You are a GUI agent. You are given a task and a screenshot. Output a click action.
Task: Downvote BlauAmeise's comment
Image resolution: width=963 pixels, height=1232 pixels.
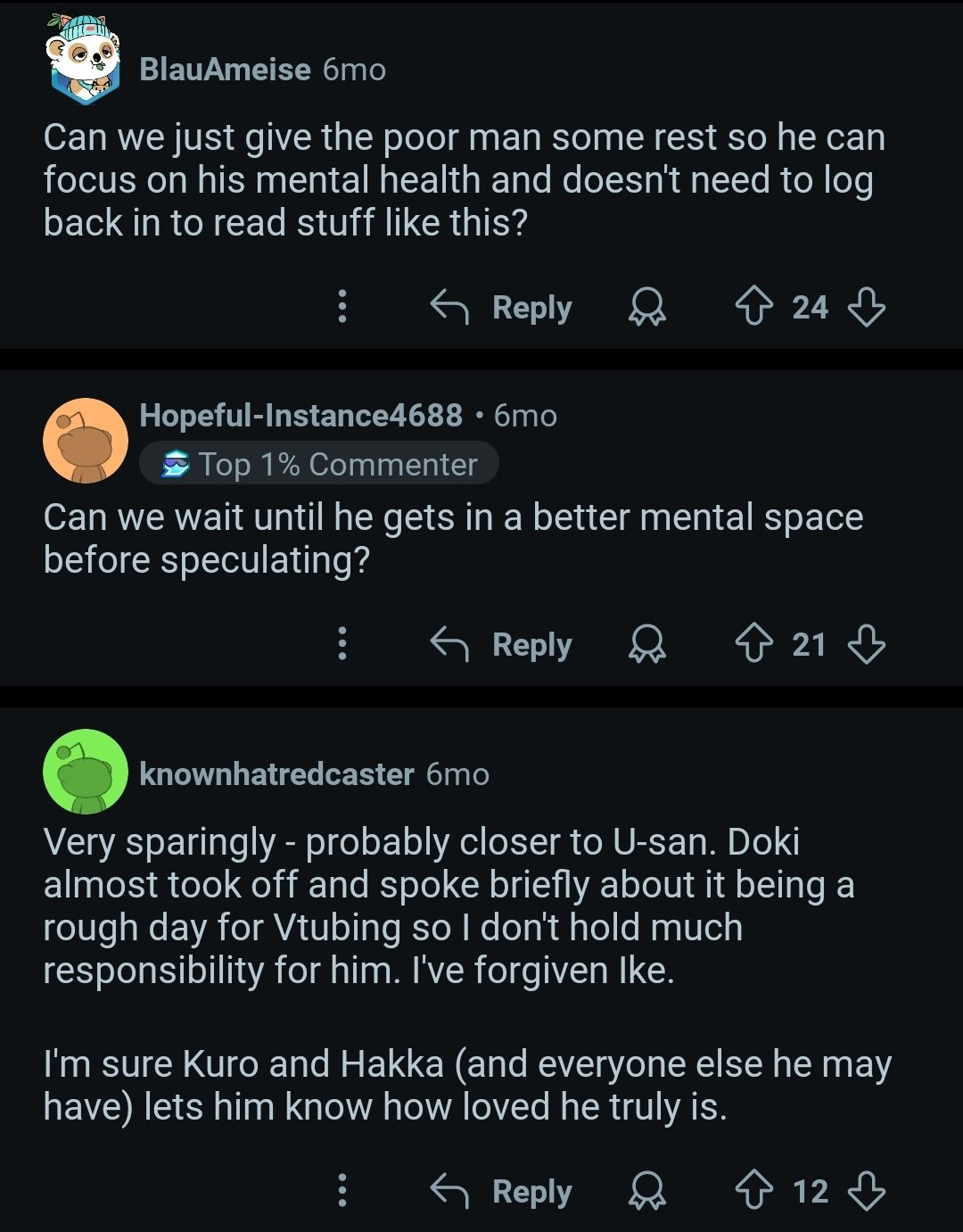pyautogui.click(x=866, y=308)
